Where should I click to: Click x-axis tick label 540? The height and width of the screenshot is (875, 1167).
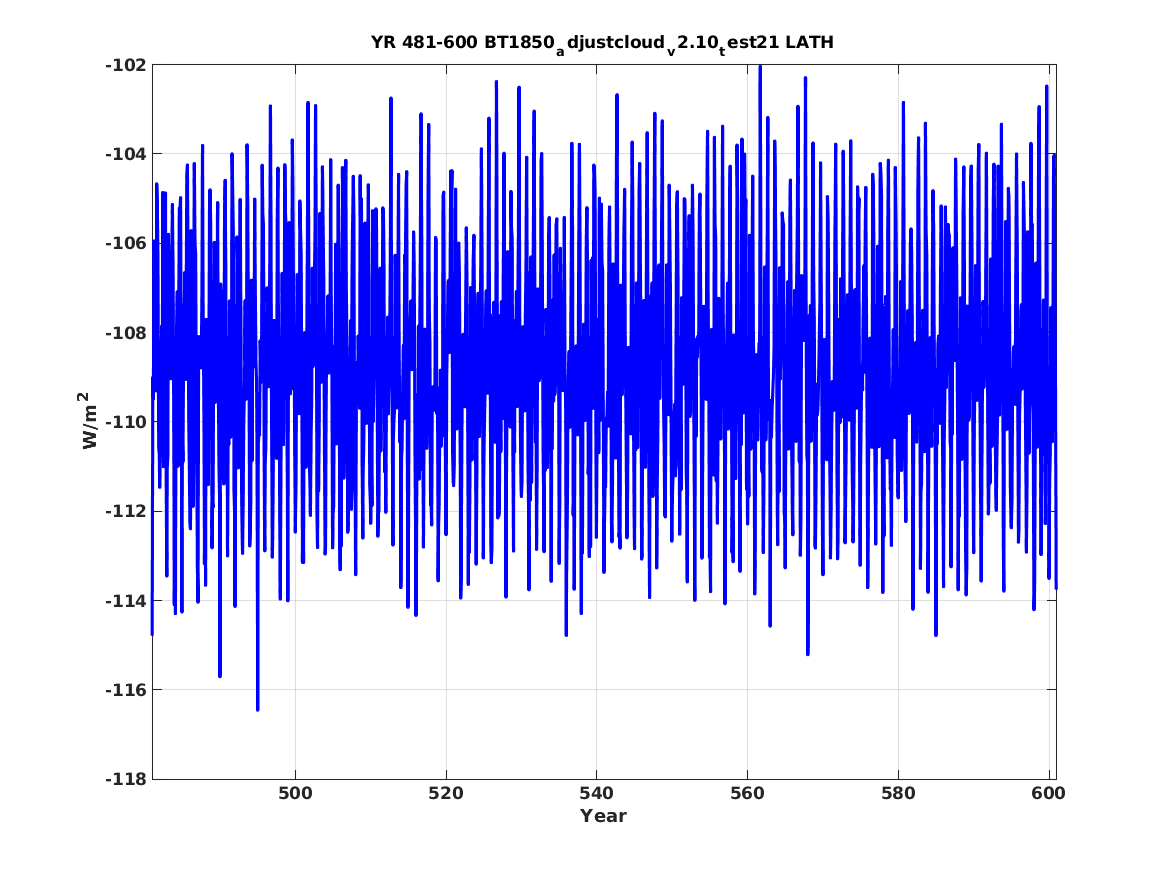coord(597,793)
